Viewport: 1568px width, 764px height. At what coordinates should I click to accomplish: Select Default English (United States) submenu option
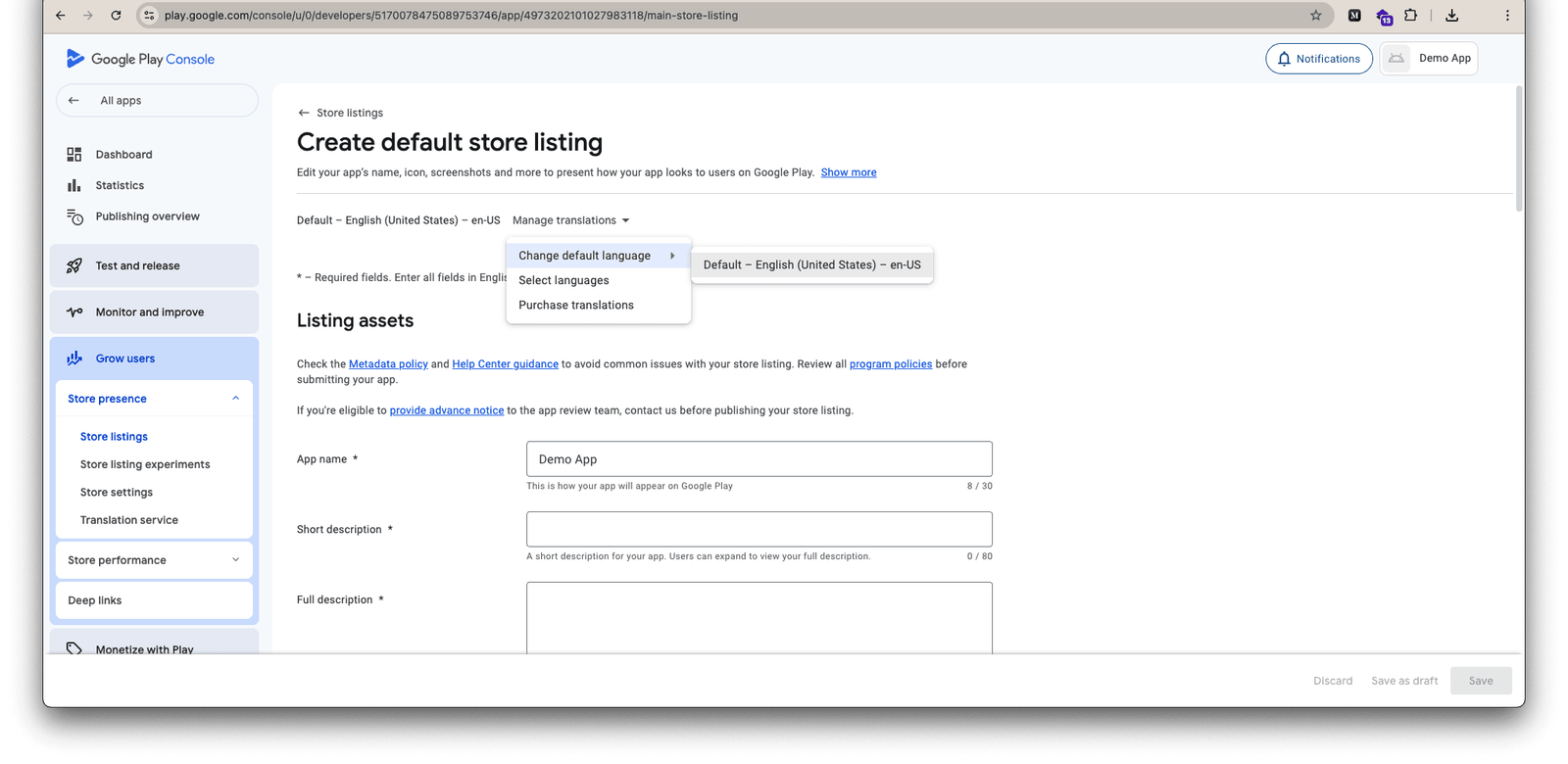812,264
